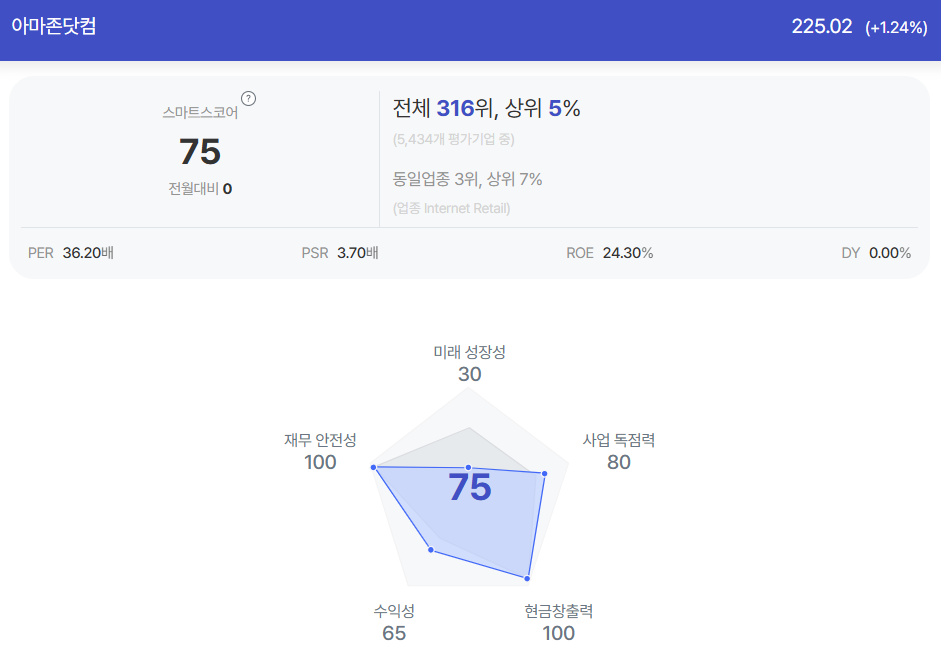Click the smart score help question-mark icon
Viewport: 941px width, 666px height.
pos(248,98)
